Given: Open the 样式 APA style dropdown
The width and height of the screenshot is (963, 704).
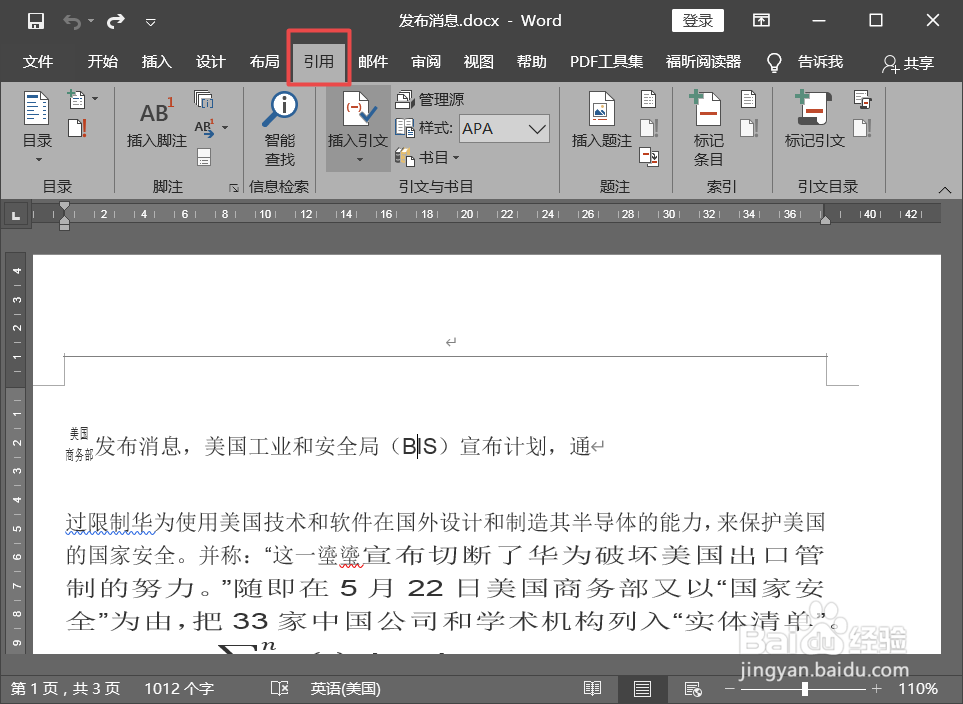Looking at the screenshot, I should (504, 128).
